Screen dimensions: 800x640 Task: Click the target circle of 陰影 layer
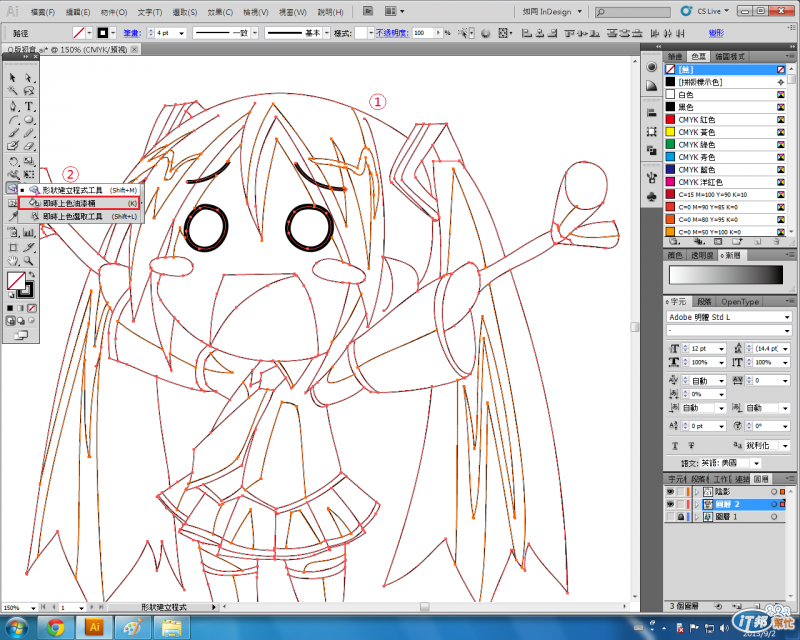tap(774, 491)
